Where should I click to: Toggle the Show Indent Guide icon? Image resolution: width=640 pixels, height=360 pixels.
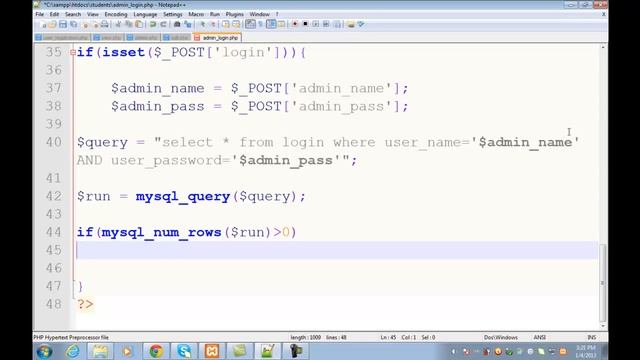pos(271,24)
